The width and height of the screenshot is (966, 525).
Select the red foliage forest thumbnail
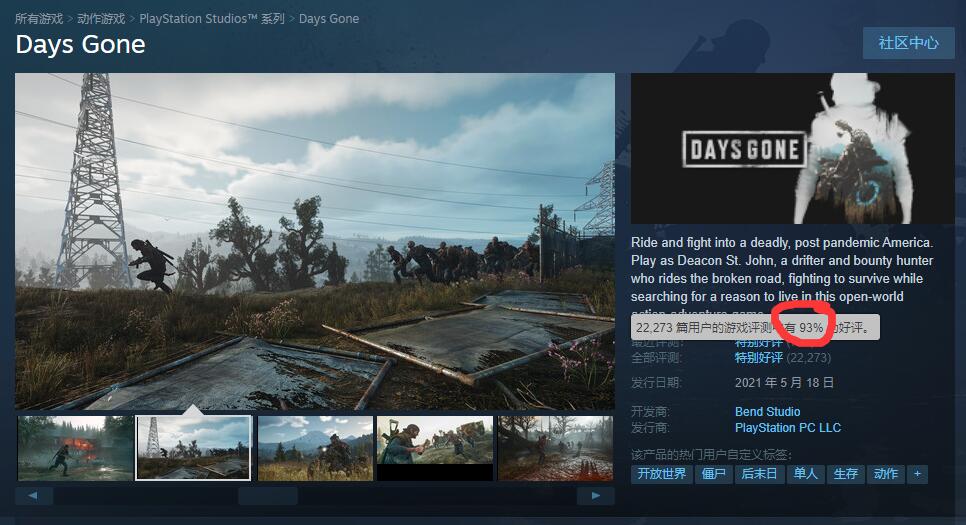pyautogui.click(x=555, y=448)
